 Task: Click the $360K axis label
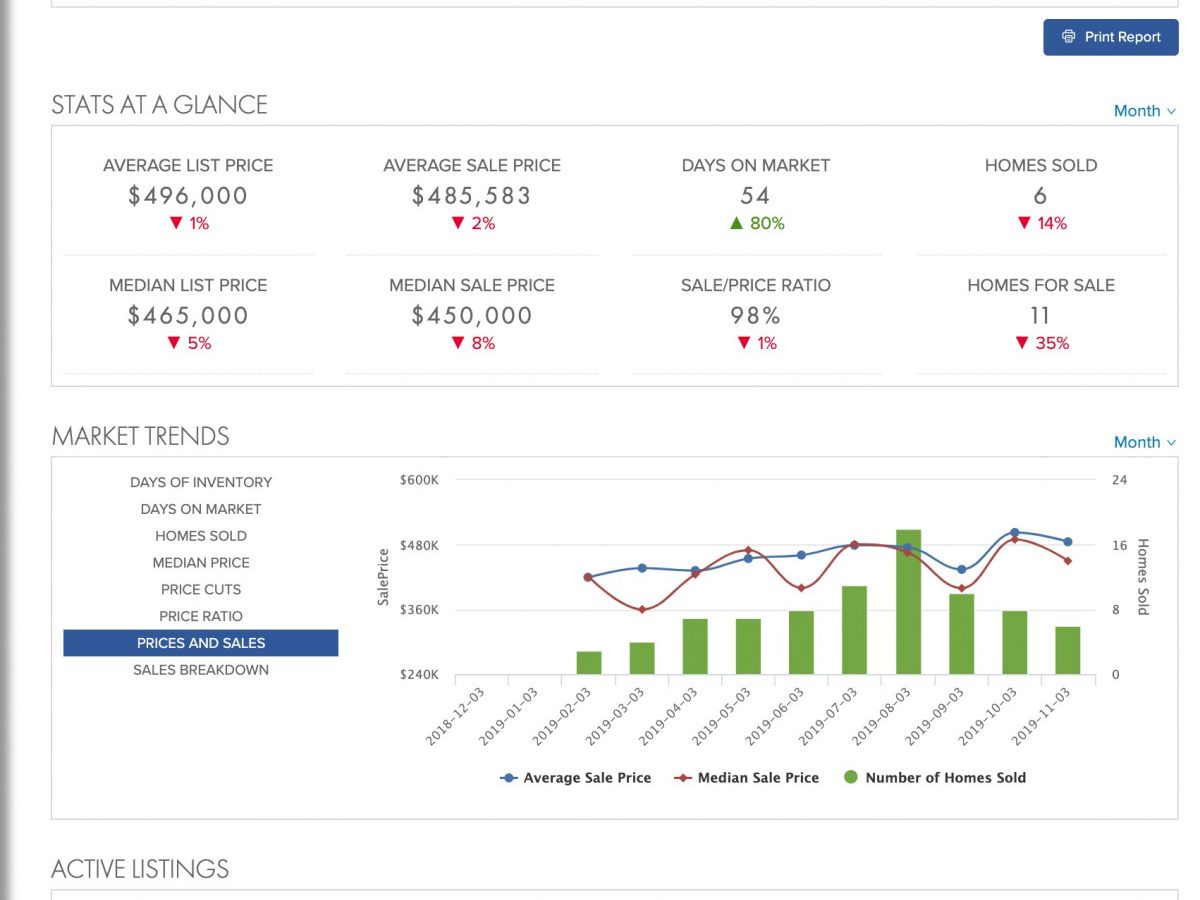click(x=419, y=610)
